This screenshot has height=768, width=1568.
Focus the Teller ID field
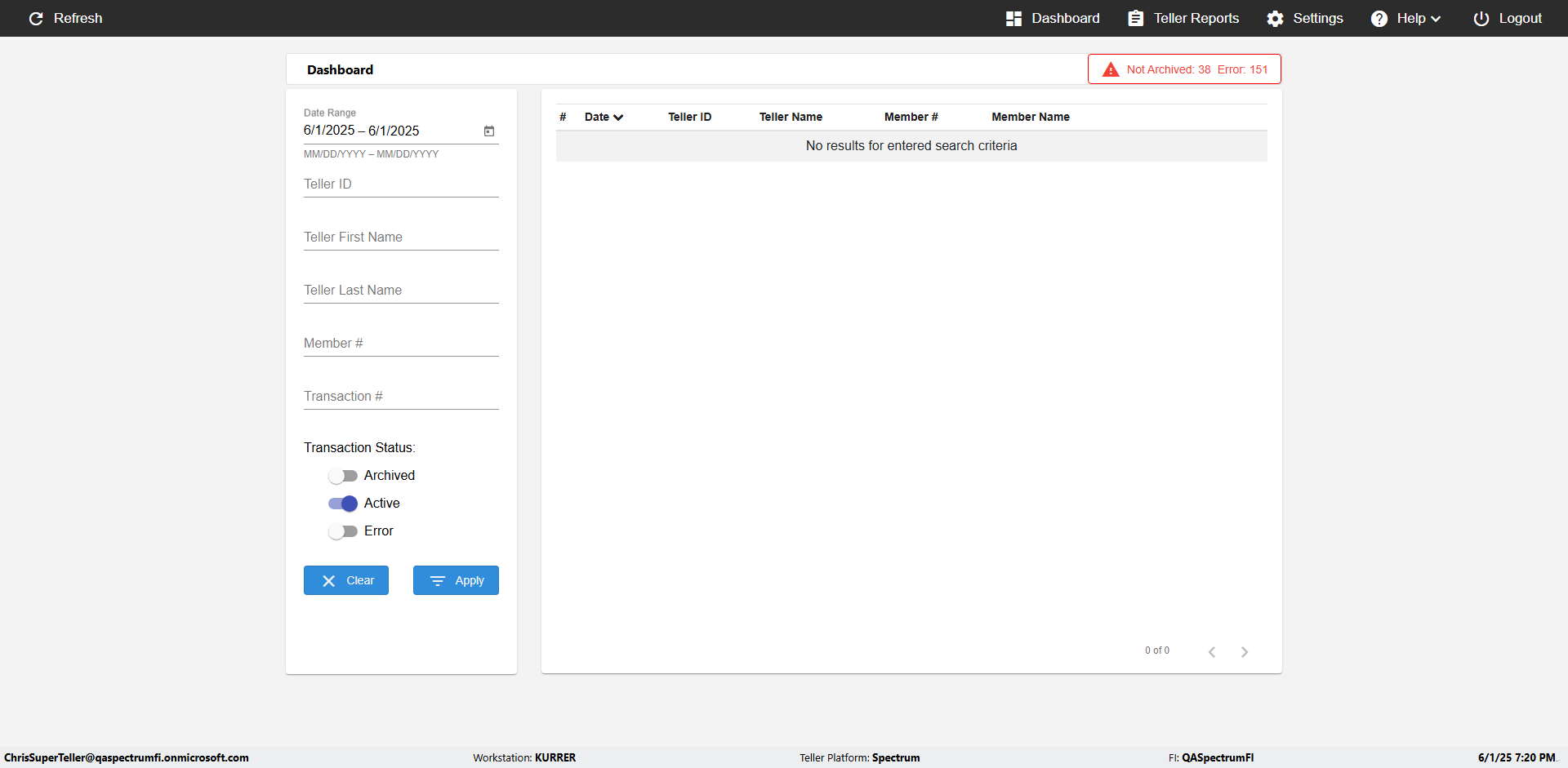click(401, 184)
